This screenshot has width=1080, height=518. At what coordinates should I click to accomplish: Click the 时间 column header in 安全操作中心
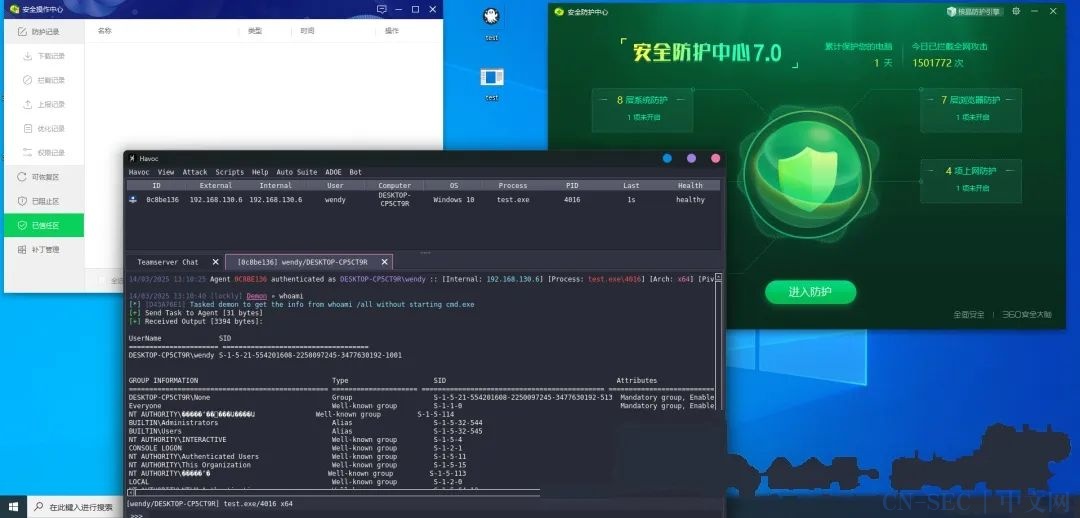click(x=307, y=31)
